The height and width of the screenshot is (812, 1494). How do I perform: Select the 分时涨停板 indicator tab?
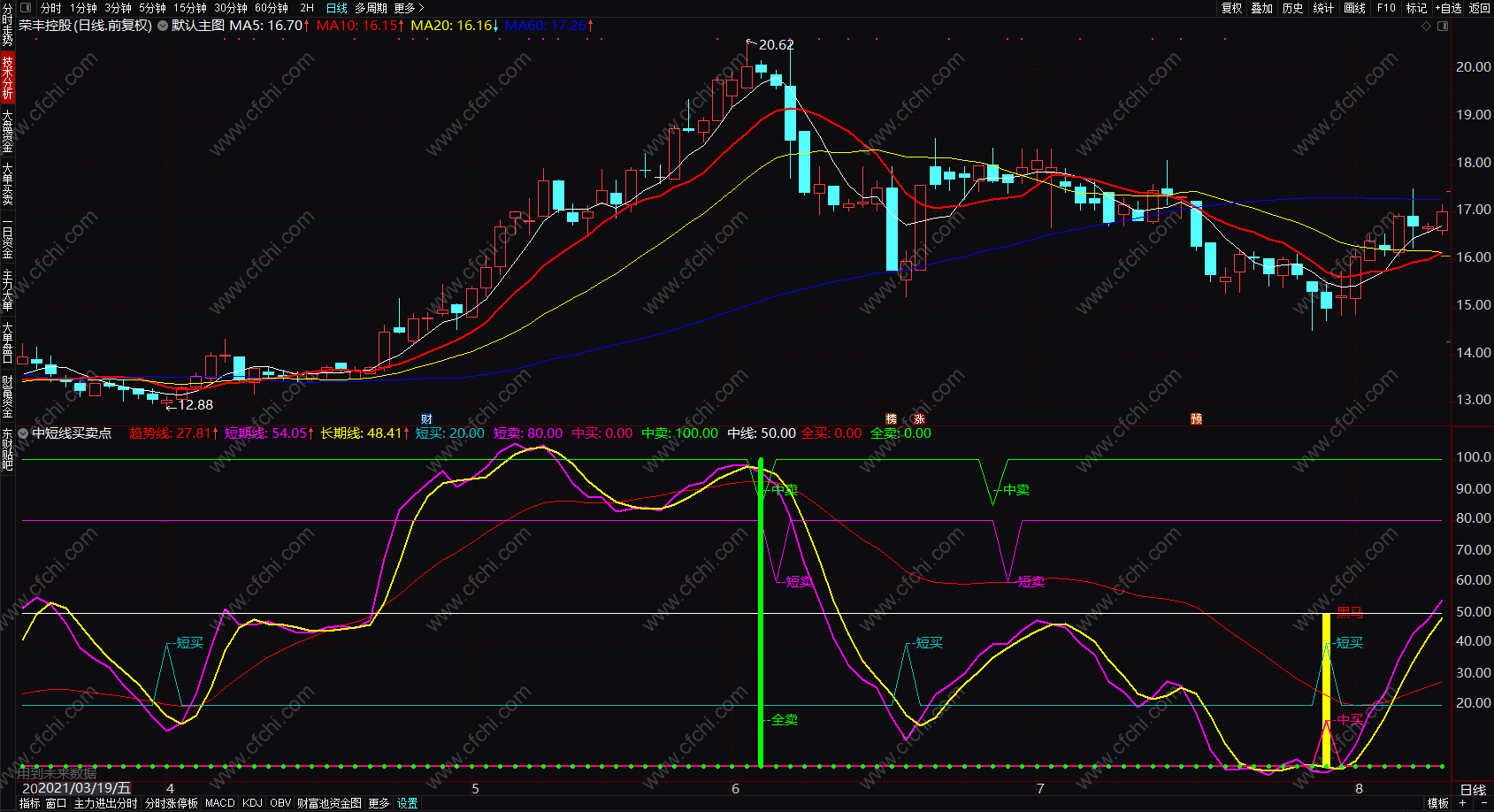point(172,803)
